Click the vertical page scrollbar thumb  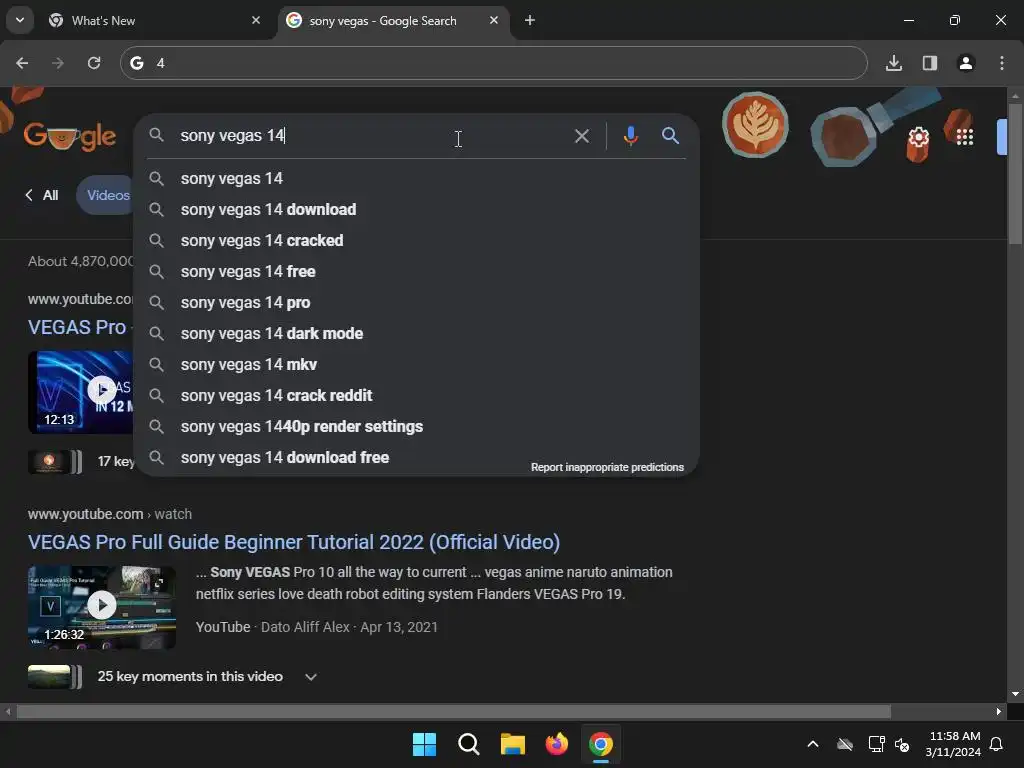tap(1015, 174)
